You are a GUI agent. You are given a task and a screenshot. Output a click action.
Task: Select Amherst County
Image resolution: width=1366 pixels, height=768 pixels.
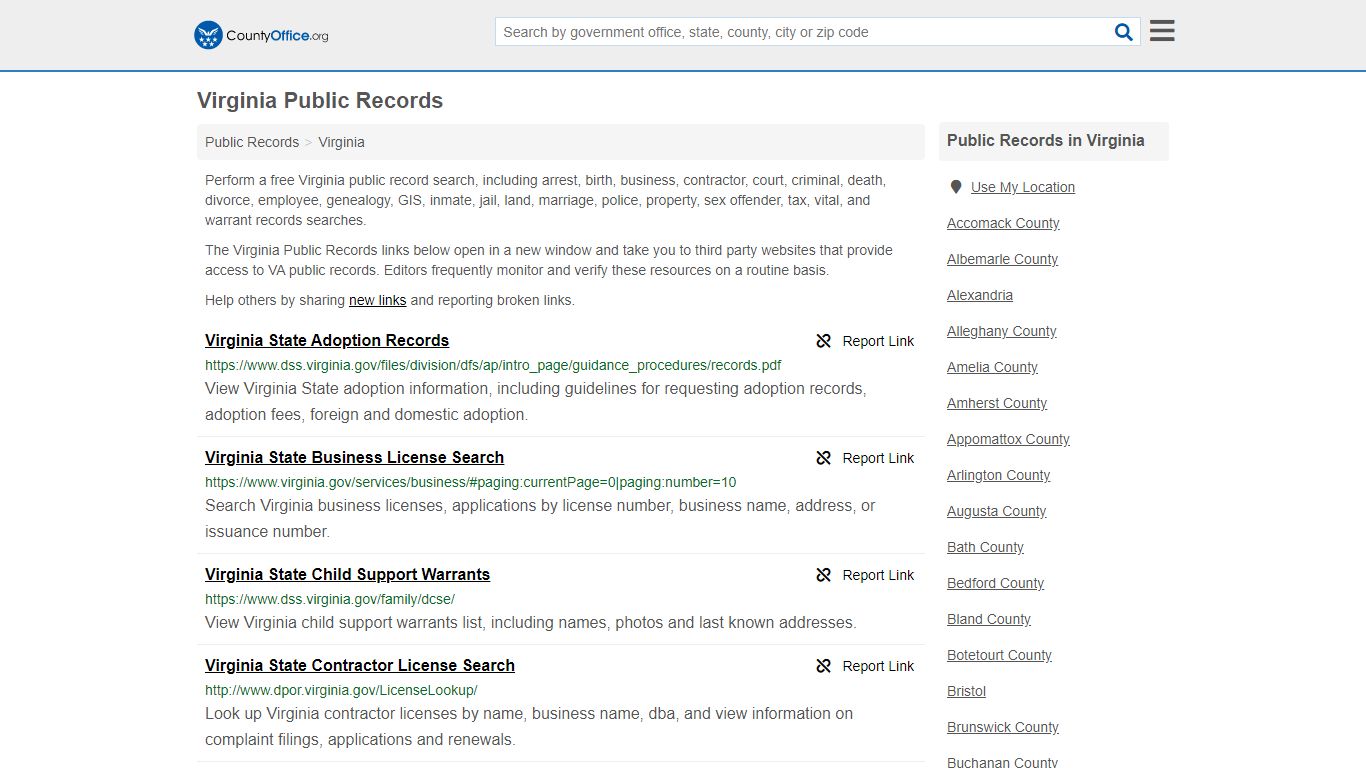[x=997, y=403]
